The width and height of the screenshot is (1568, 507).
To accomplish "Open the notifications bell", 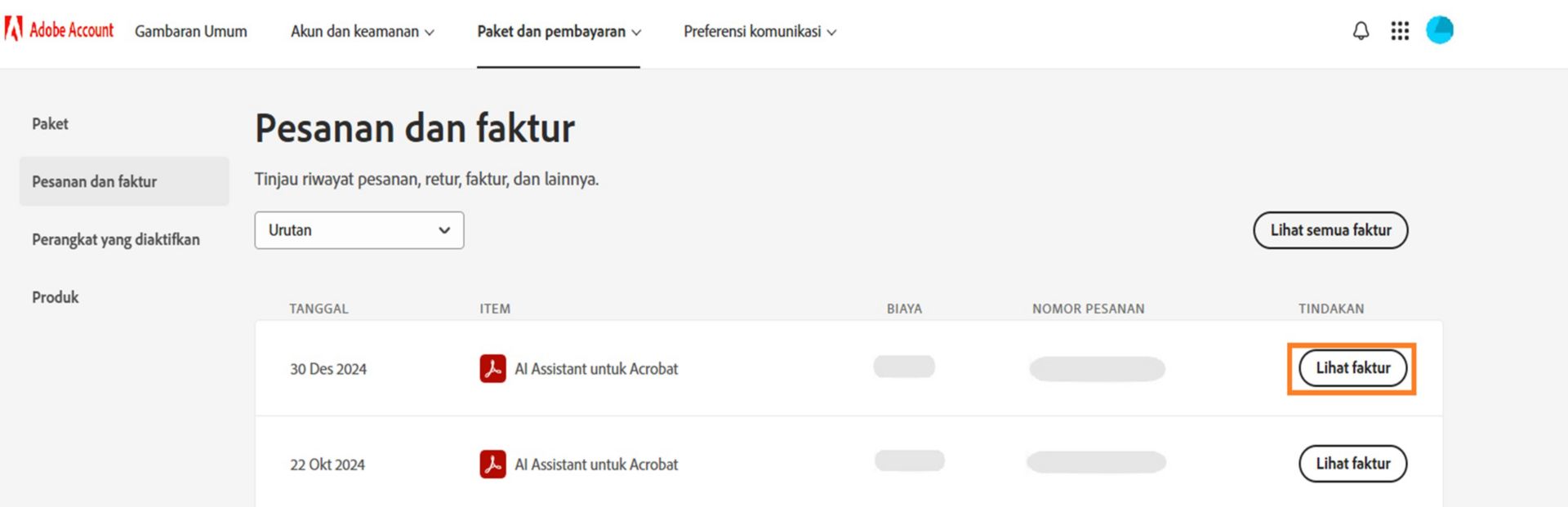I will (1361, 31).
